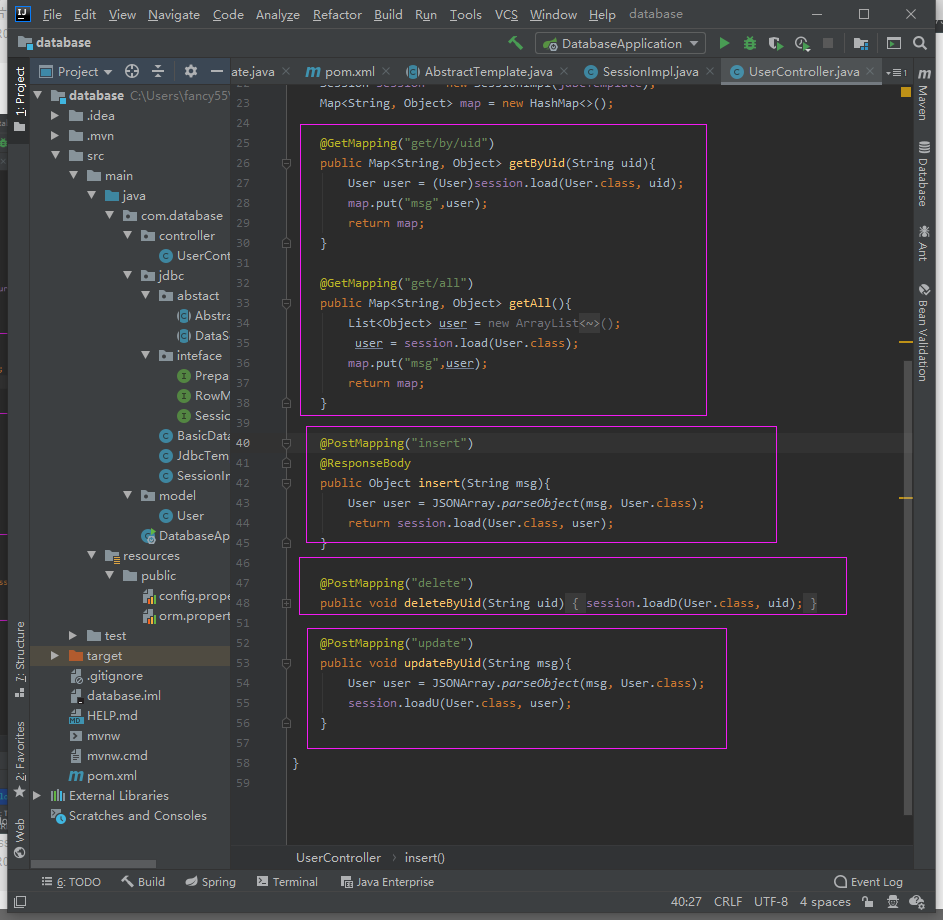Open the Bean Validation tool window
The image size is (943, 920).
click(x=924, y=332)
